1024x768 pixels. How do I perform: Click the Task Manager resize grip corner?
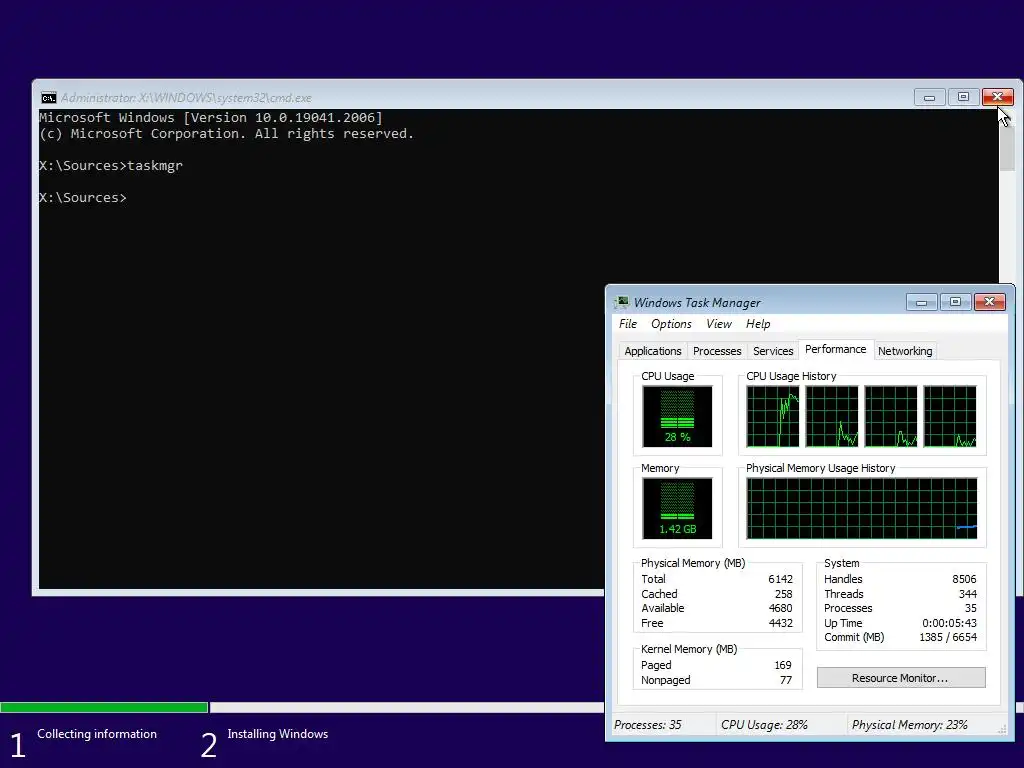tap(1004, 729)
